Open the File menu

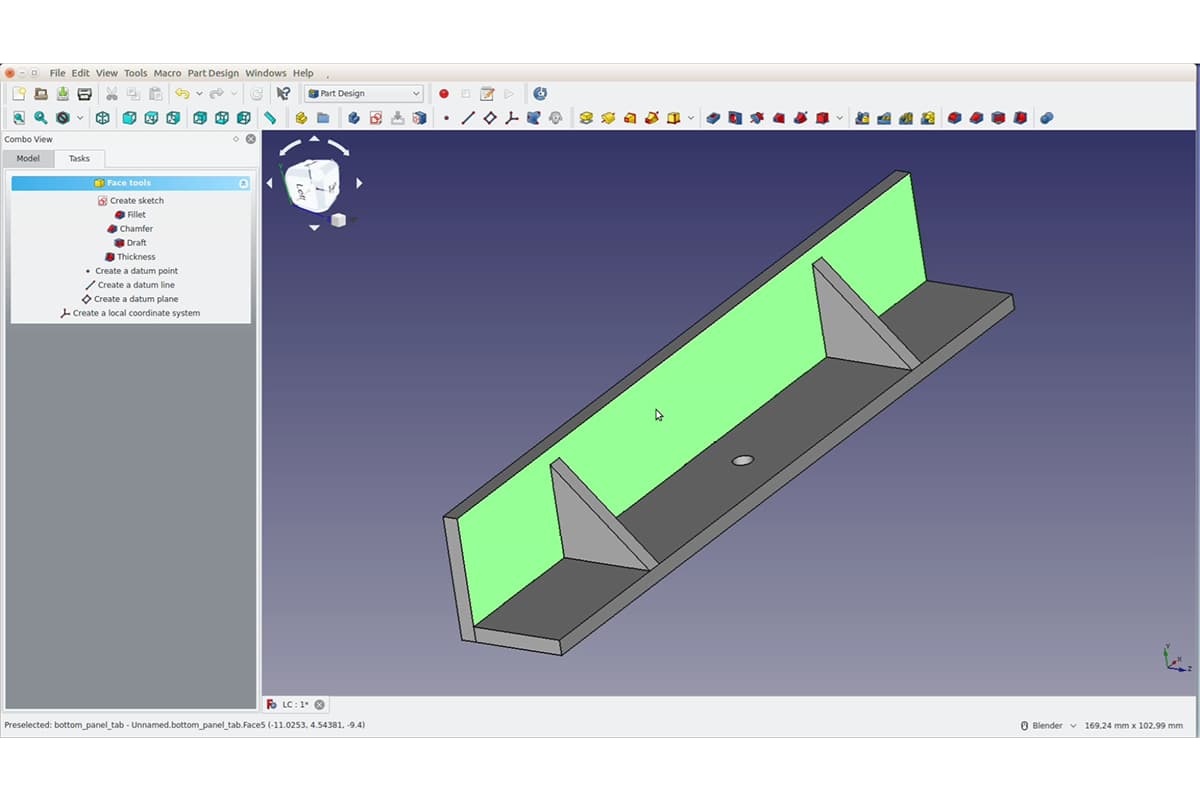point(57,73)
